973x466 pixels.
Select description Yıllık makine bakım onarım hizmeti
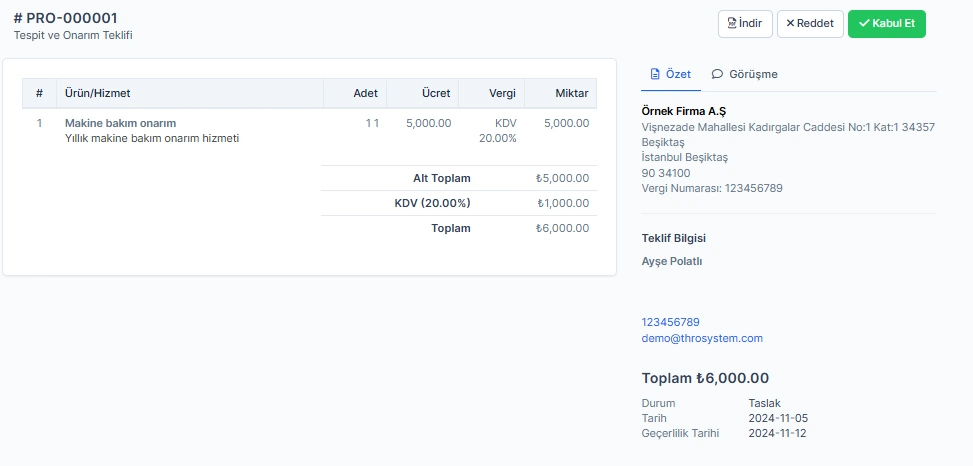click(x=152, y=138)
